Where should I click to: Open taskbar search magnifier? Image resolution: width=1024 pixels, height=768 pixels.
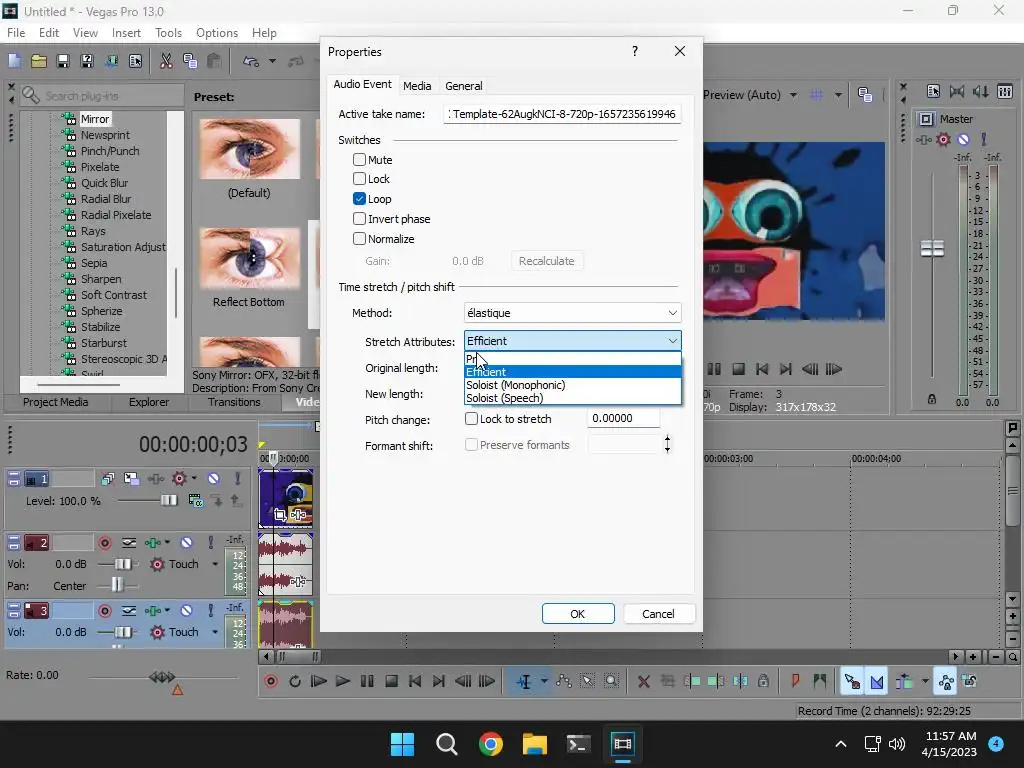[447, 744]
